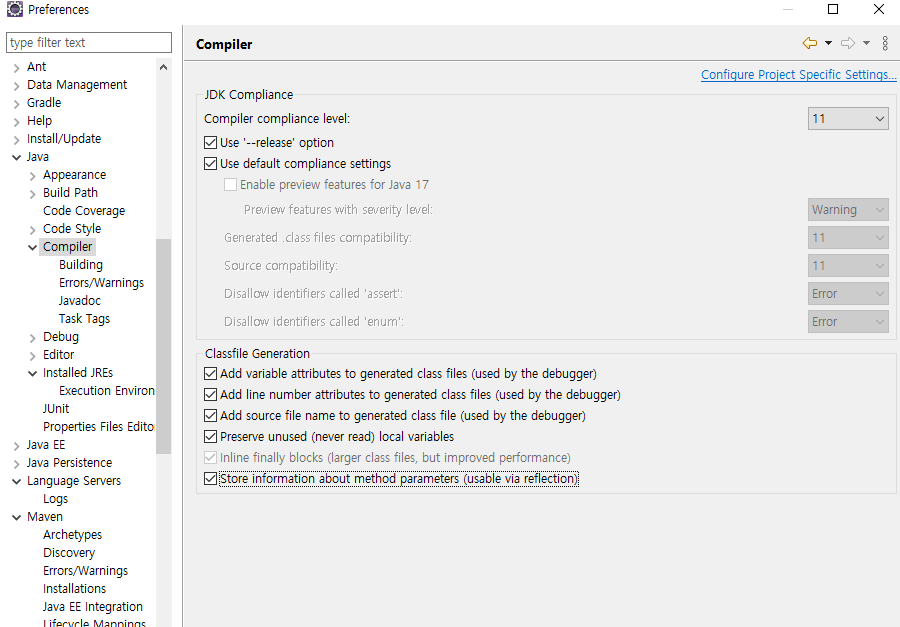Expand the Java EE tree node
900x627 pixels.
coord(17,446)
